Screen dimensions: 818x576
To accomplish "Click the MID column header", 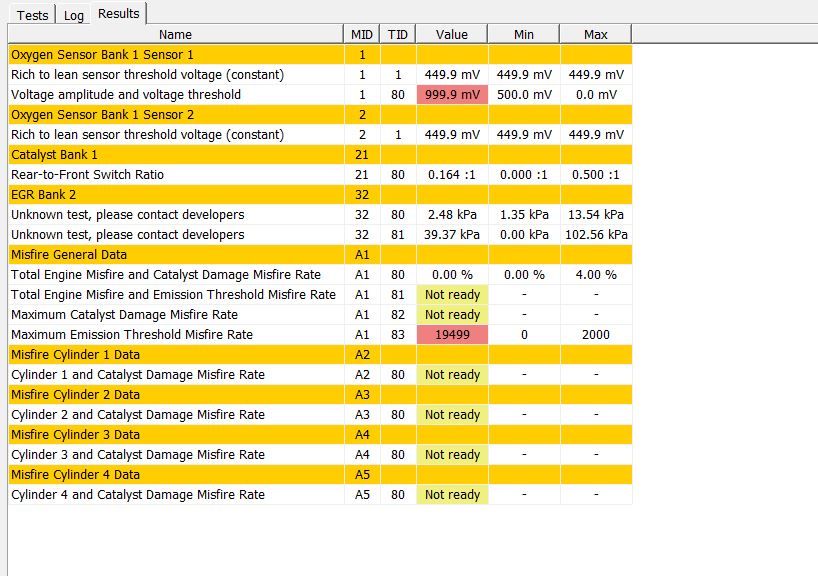I will point(362,34).
